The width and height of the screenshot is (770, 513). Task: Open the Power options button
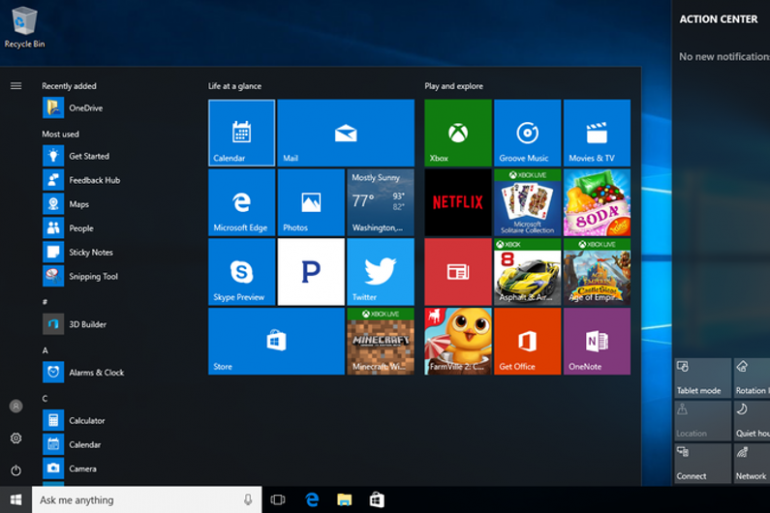click(x=16, y=470)
